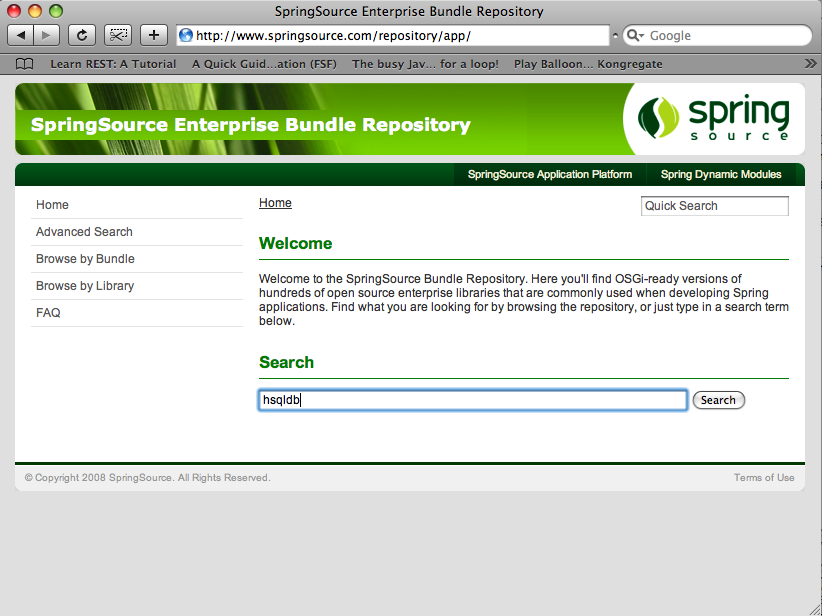Click the Welcome heading

point(296,243)
